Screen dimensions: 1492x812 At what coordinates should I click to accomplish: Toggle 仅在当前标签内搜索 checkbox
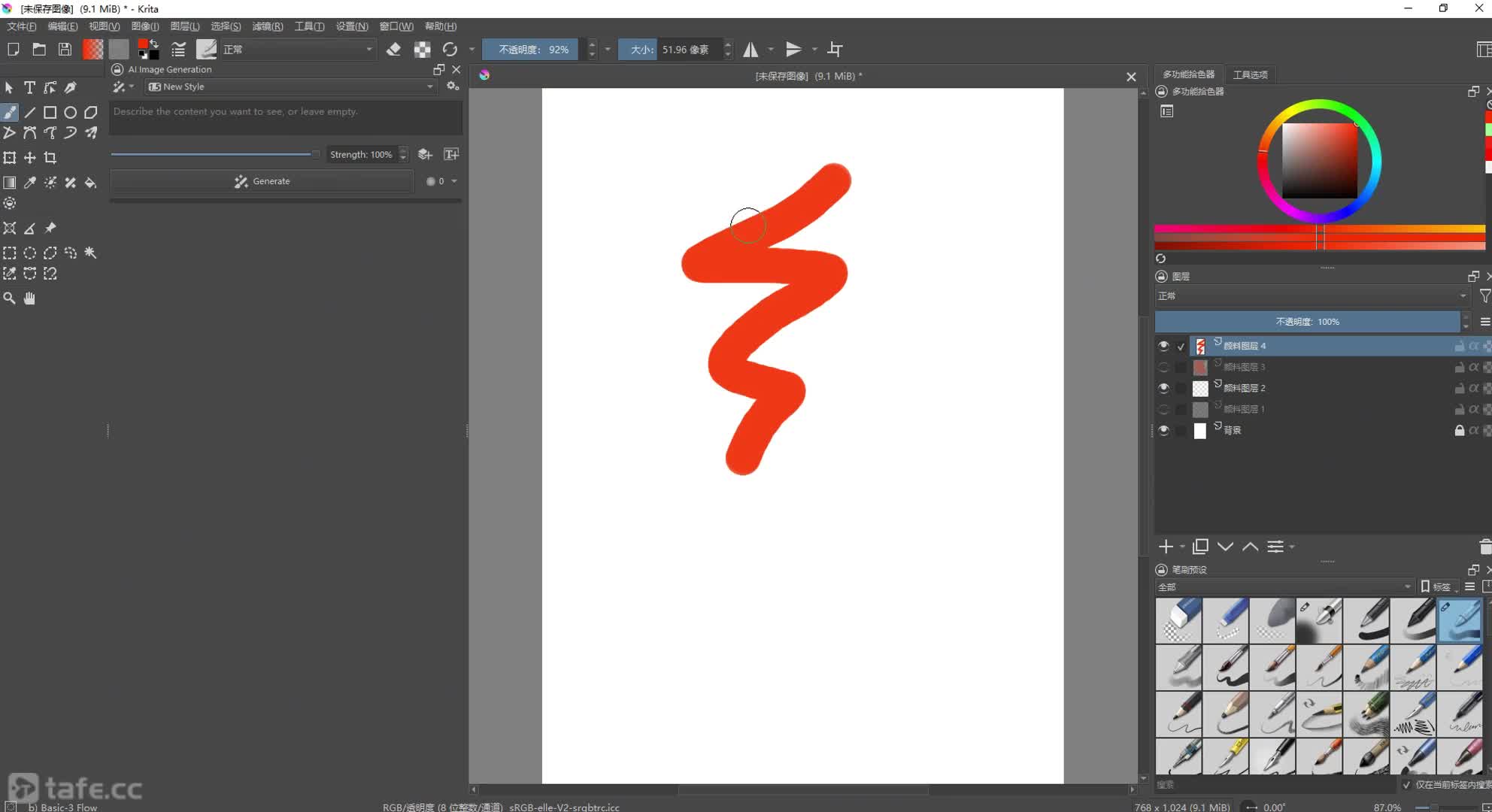[1406, 784]
